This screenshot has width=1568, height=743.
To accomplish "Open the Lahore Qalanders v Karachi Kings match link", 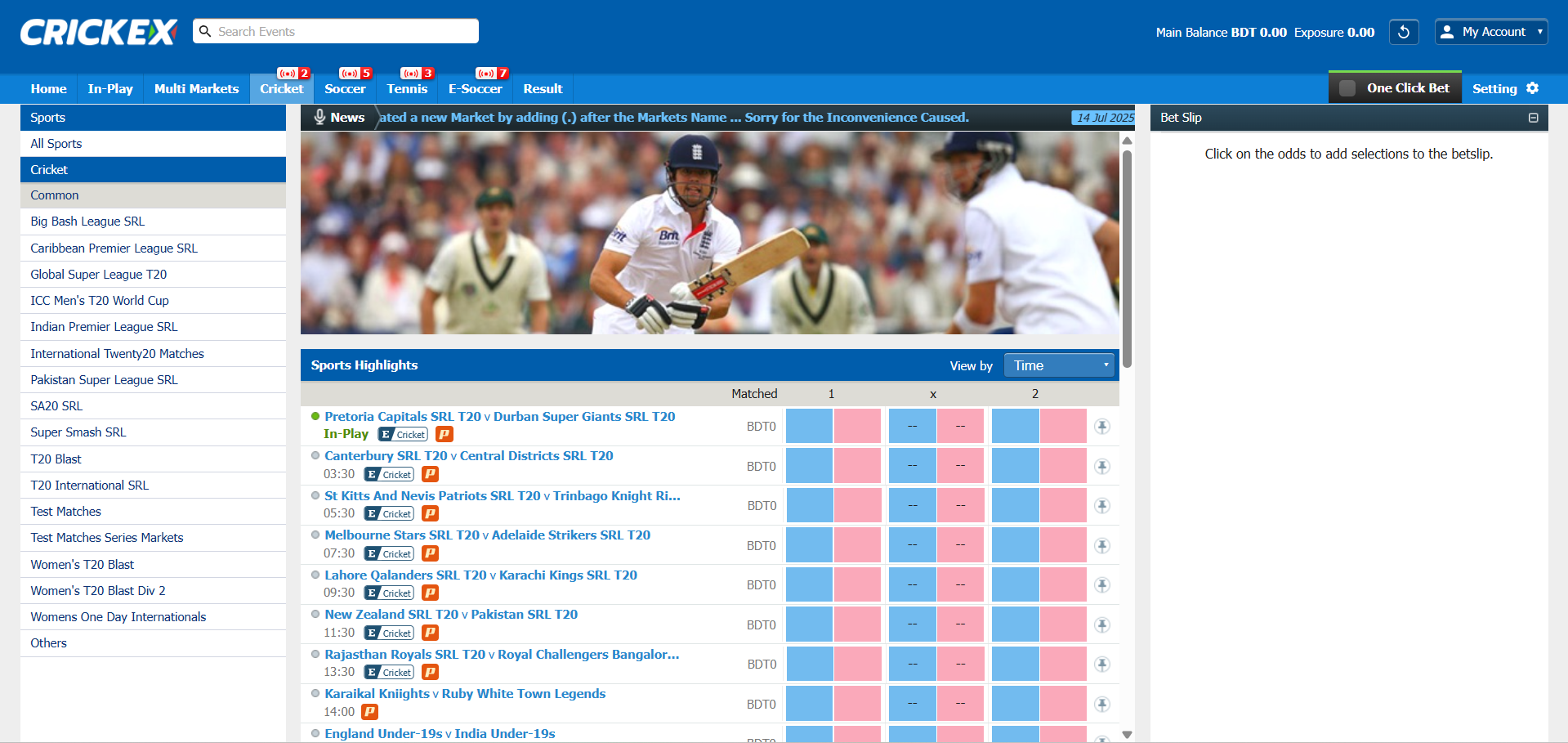I will [x=480, y=575].
